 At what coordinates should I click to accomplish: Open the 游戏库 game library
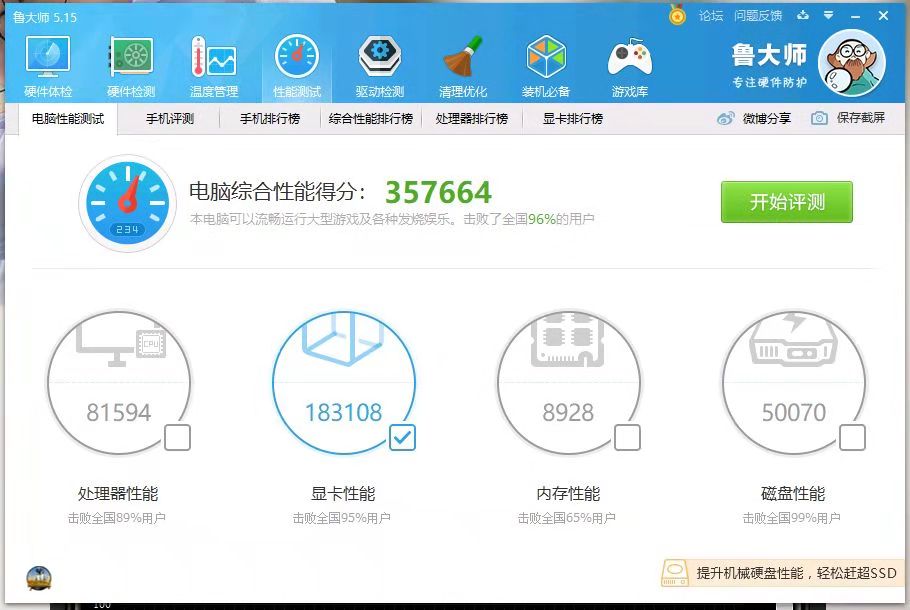(629, 63)
